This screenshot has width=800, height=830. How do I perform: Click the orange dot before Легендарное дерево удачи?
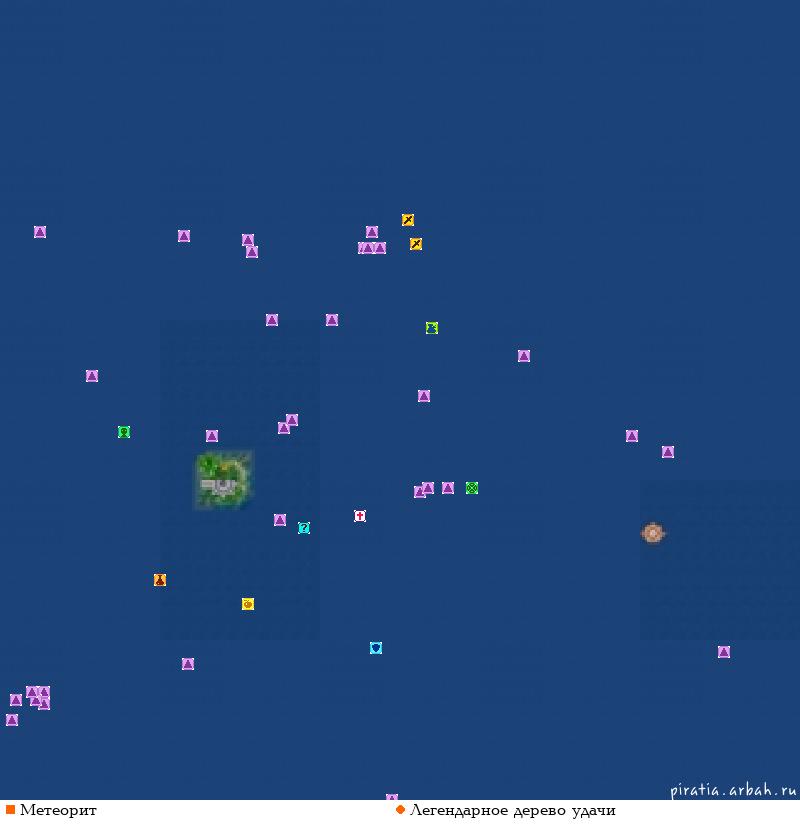coord(400,809)
